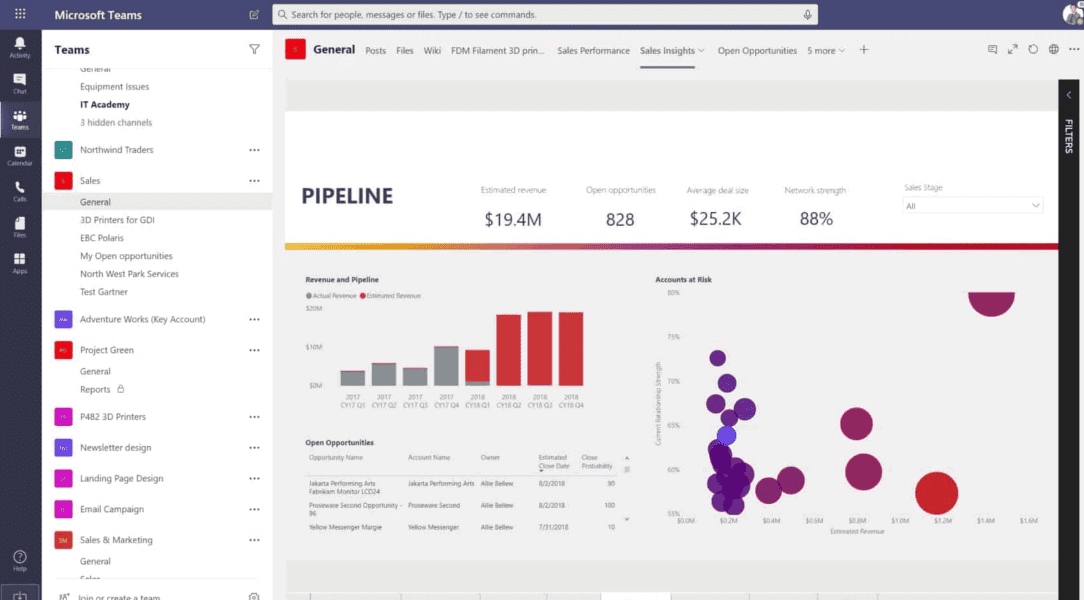Screen dimensions: 1084x600
Task: Expand the '5 more' tabs dropdown
Action: coord(825,50)
